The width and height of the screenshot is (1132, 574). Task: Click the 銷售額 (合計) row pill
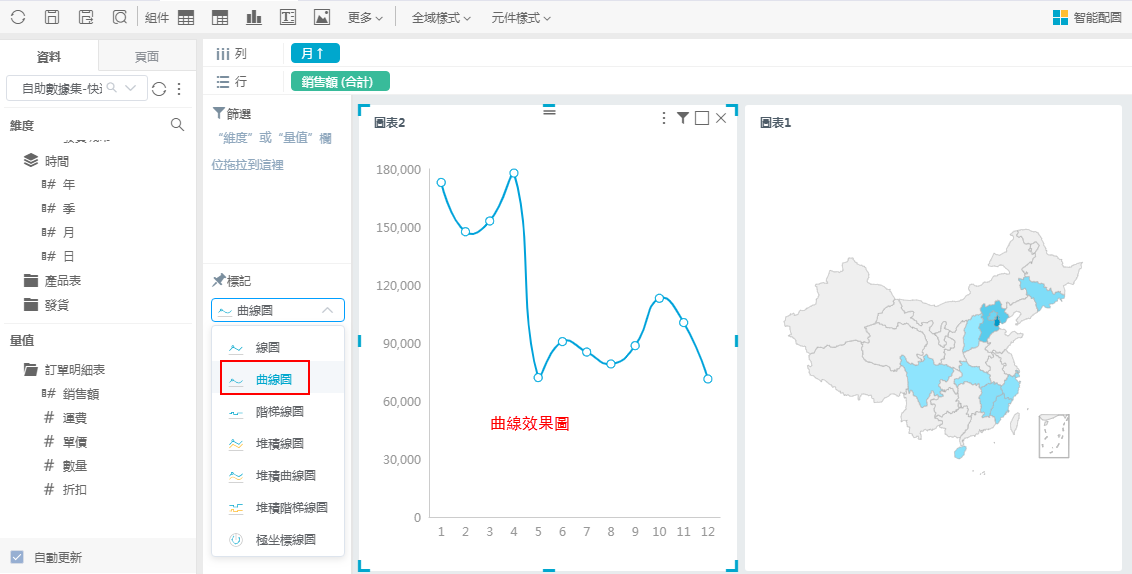340,82
